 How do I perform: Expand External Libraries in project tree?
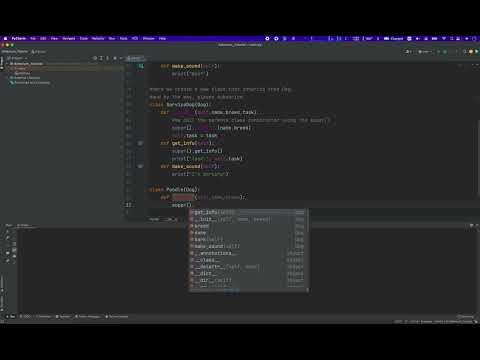pos(8,78)
